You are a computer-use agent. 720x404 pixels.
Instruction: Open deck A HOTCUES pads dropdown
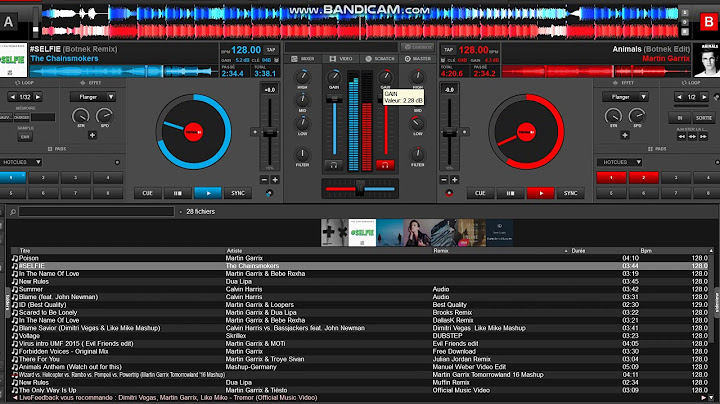[x=21, y=162]
